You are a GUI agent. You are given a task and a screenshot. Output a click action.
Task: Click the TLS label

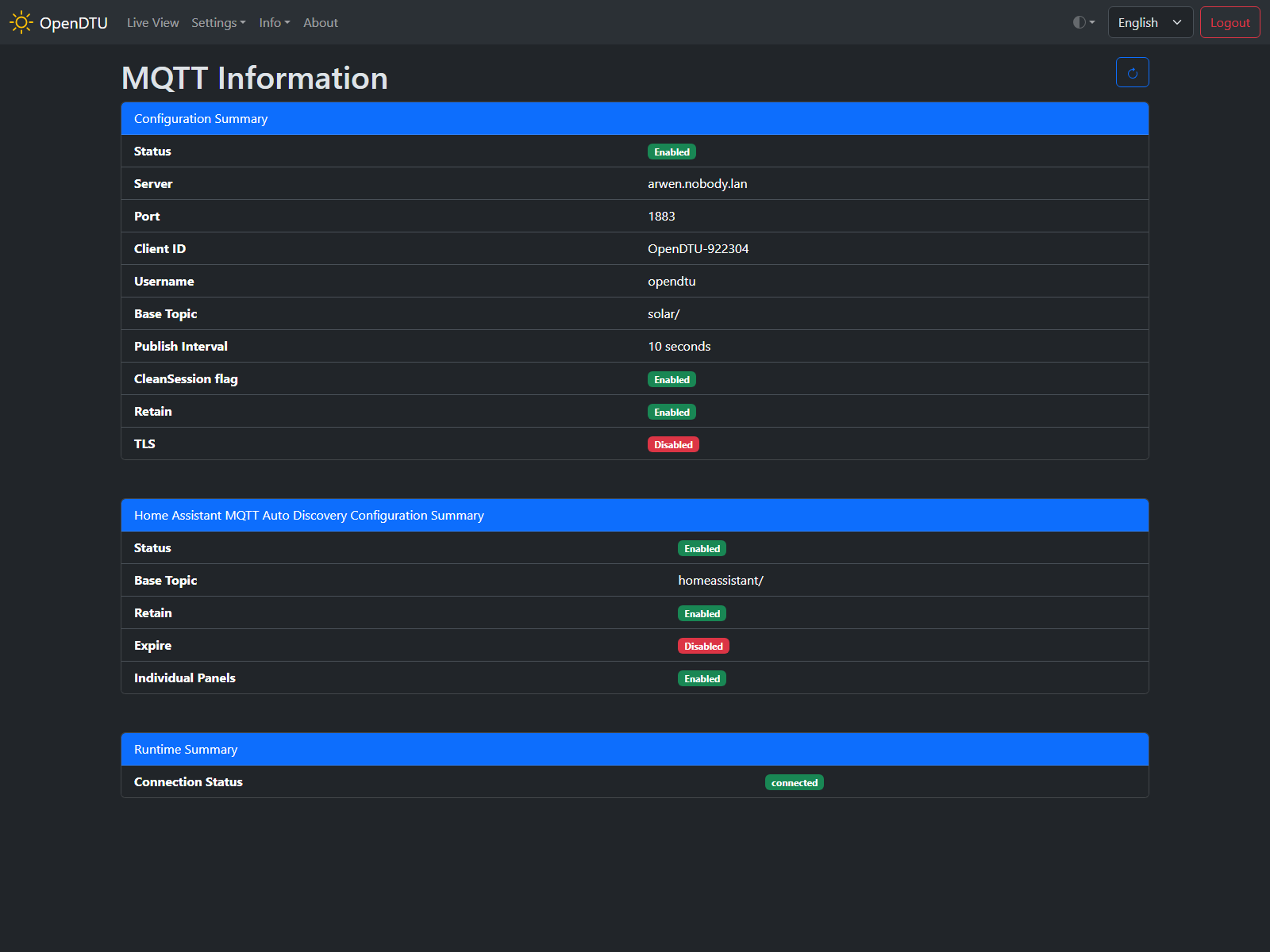click(144, 443)
